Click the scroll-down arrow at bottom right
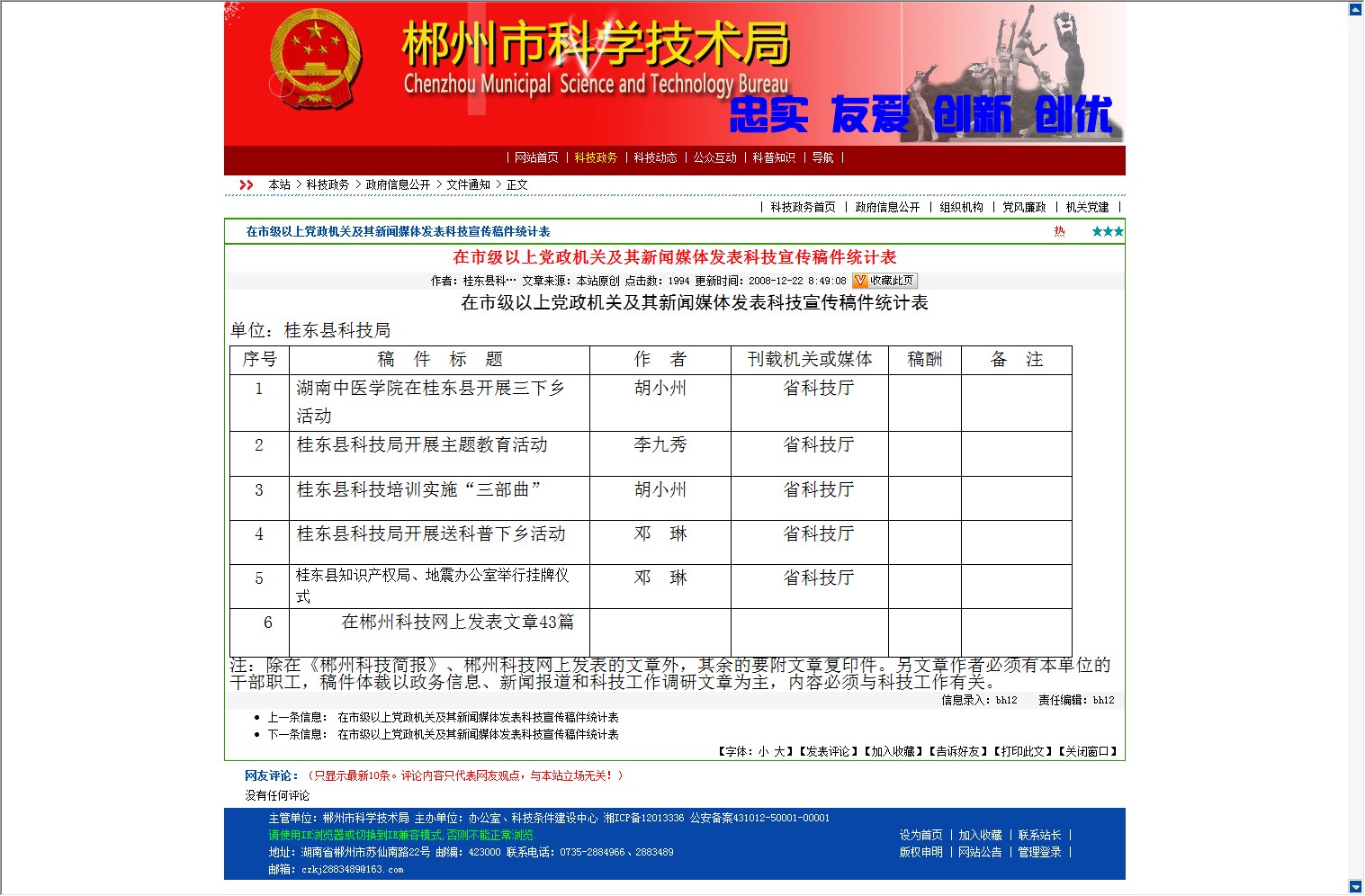Screen dimensions: 1365x896 [1355, 887]
